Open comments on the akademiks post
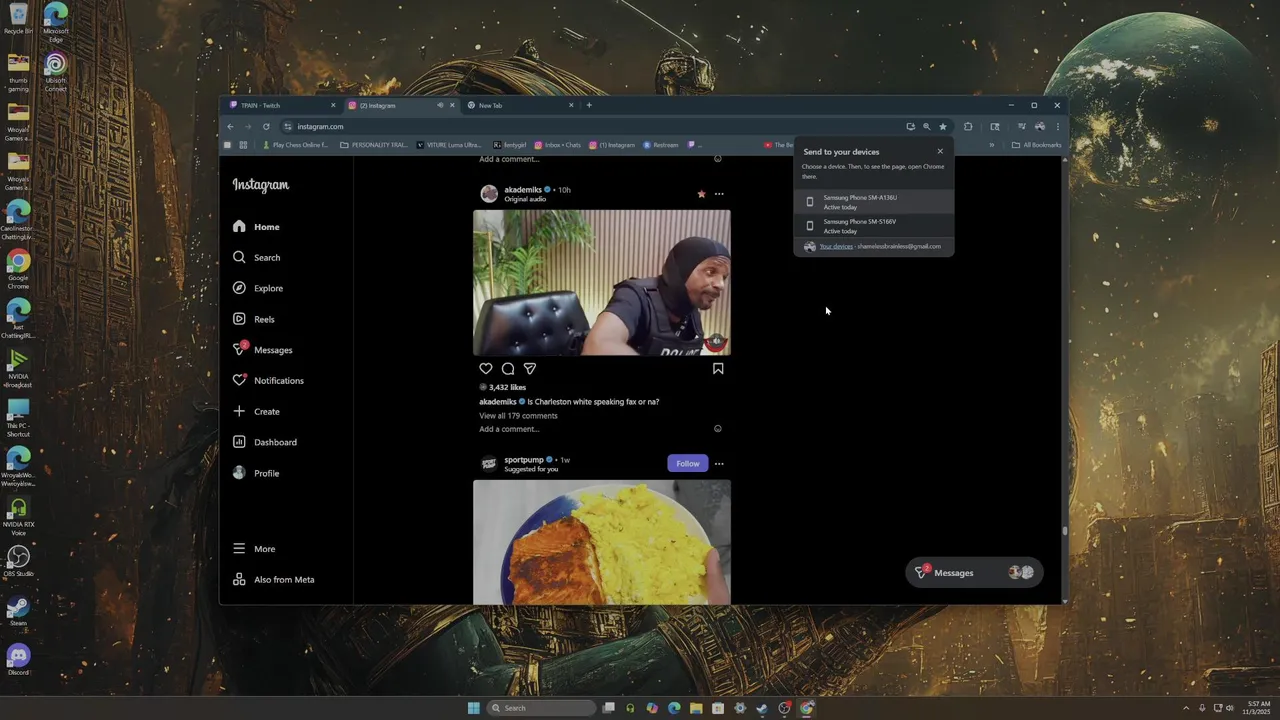Image resolution: width=1280 pixels, height=720 pixels. [508, 369]
